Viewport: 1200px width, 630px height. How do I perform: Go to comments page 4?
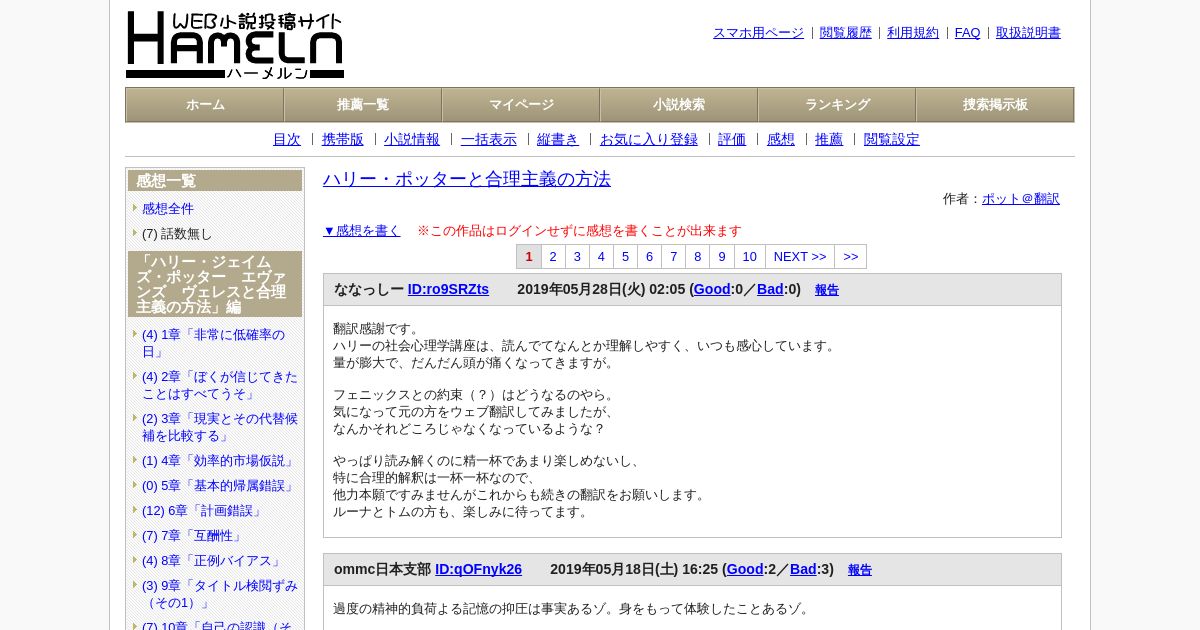[601, 257]
